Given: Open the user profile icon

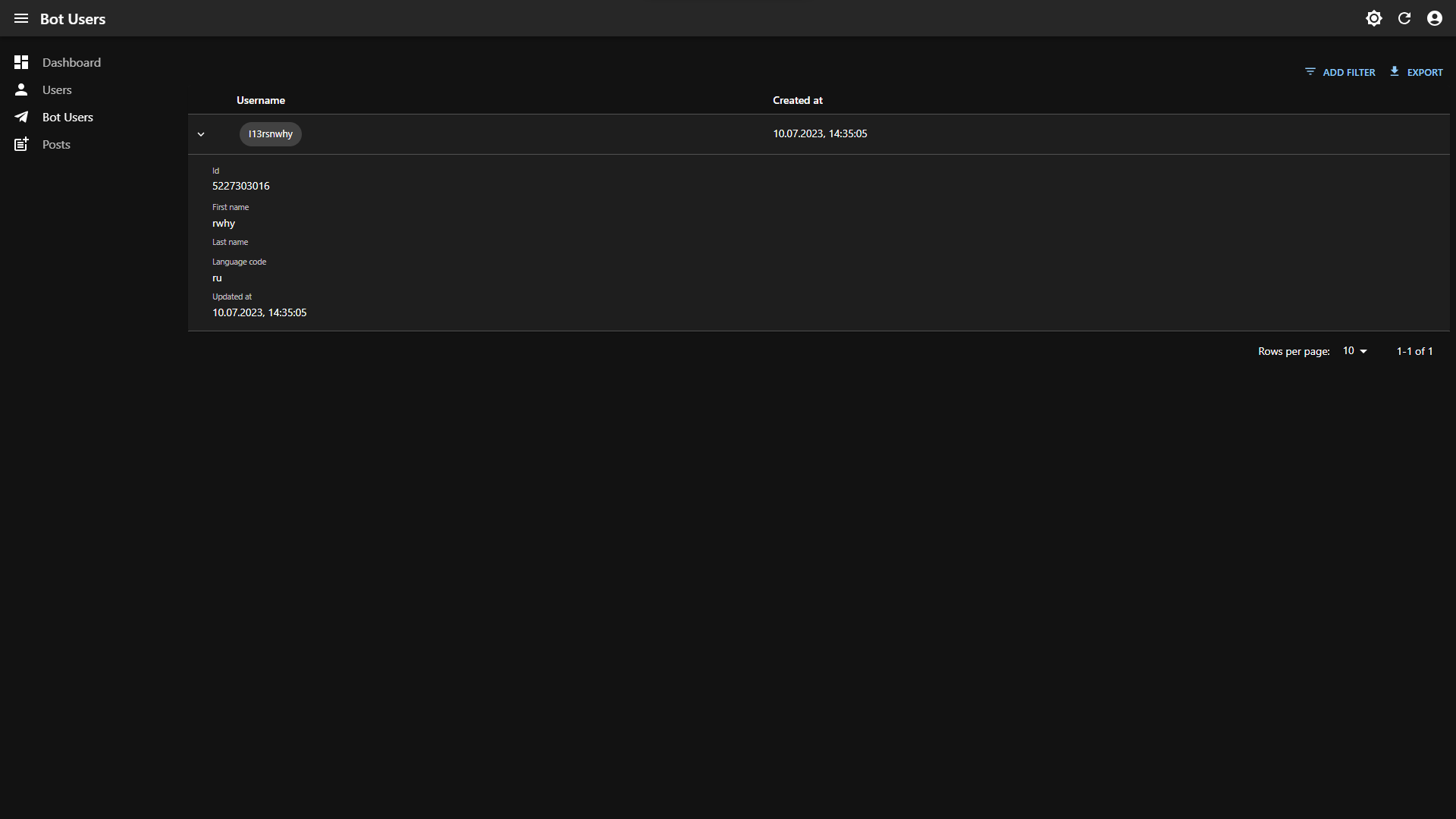Looking at the screenshot, I should pyautogui.click(x=1434, y=18).
